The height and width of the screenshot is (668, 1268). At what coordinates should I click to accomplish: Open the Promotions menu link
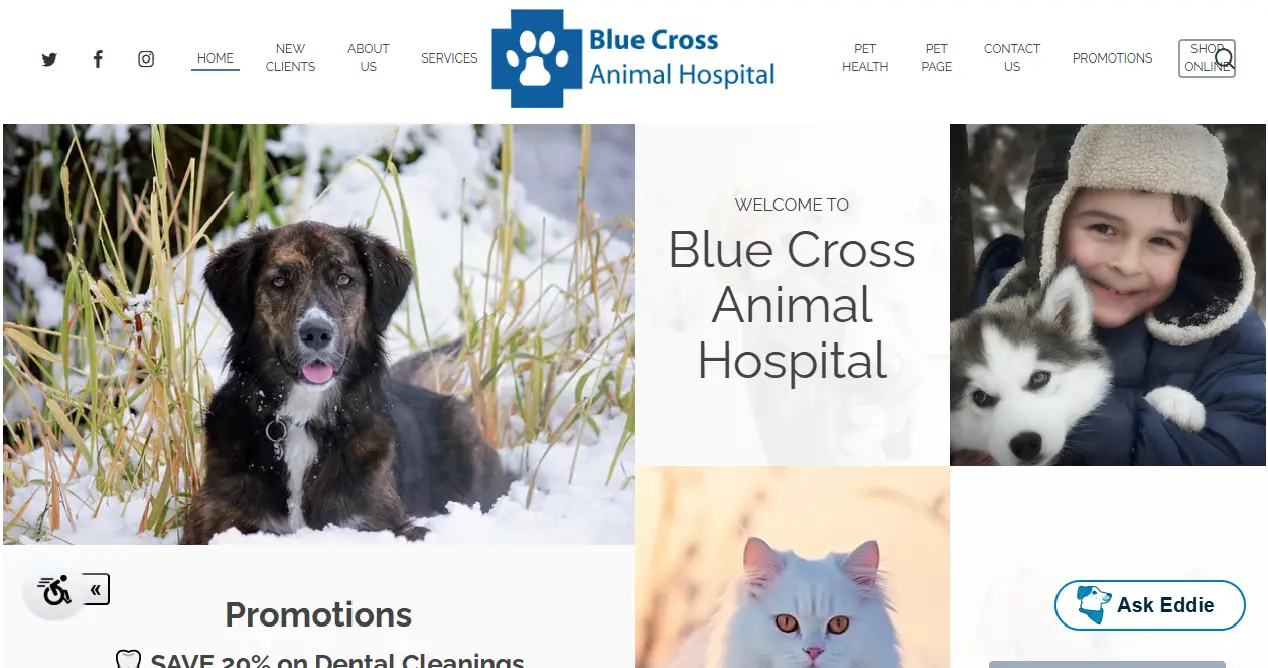click(x=1112, y=59)
